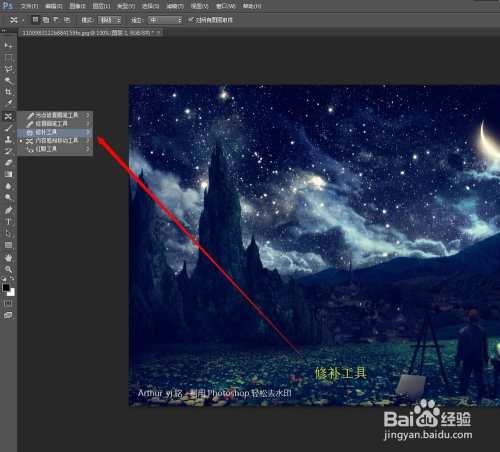This screenshot has height=452, width=500.
Task: Open the 适应 (Adaptation) dropdown
Action: coord(165,20)
